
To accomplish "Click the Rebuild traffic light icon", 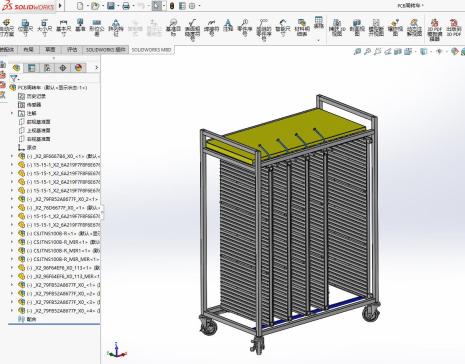I will 172,6.
